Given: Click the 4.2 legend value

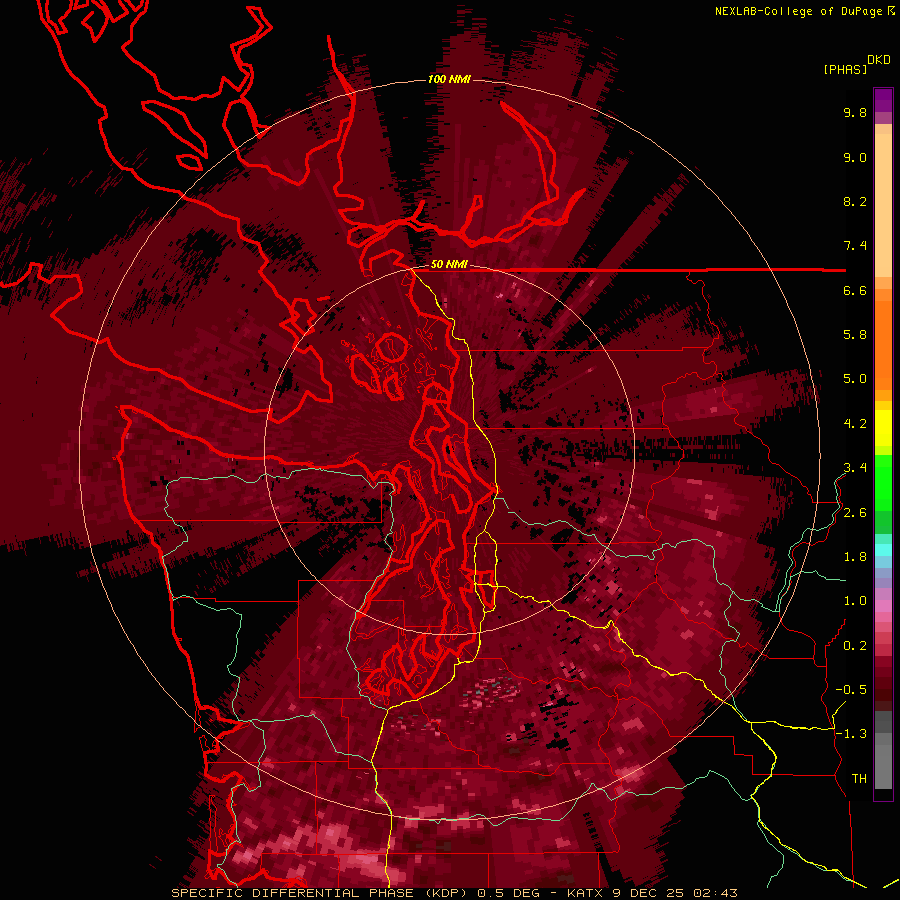Looking at the screenshot, I should (x=855, y=424).
